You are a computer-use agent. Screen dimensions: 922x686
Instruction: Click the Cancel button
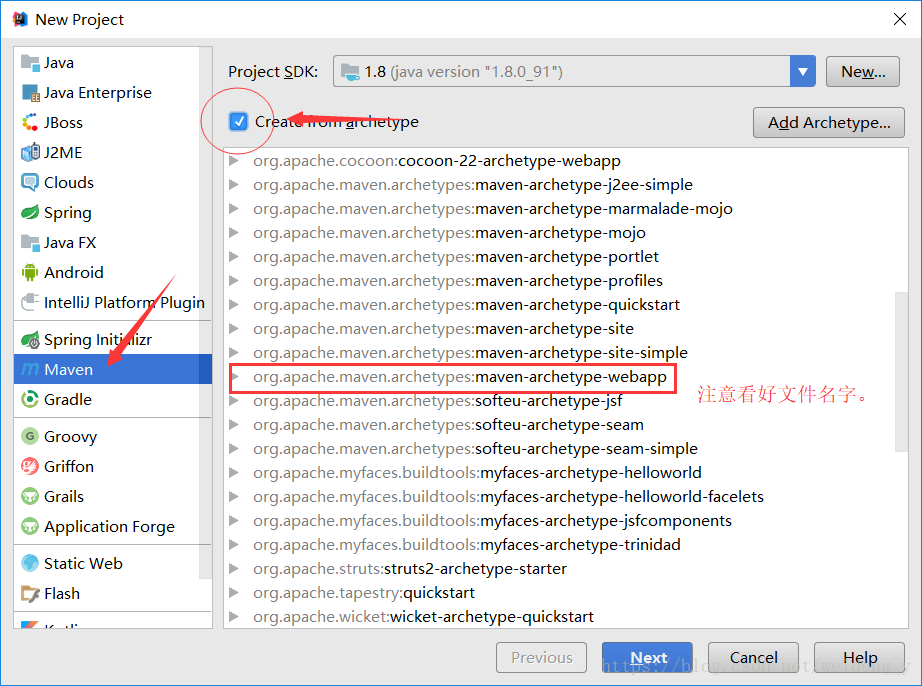[753, 657]
